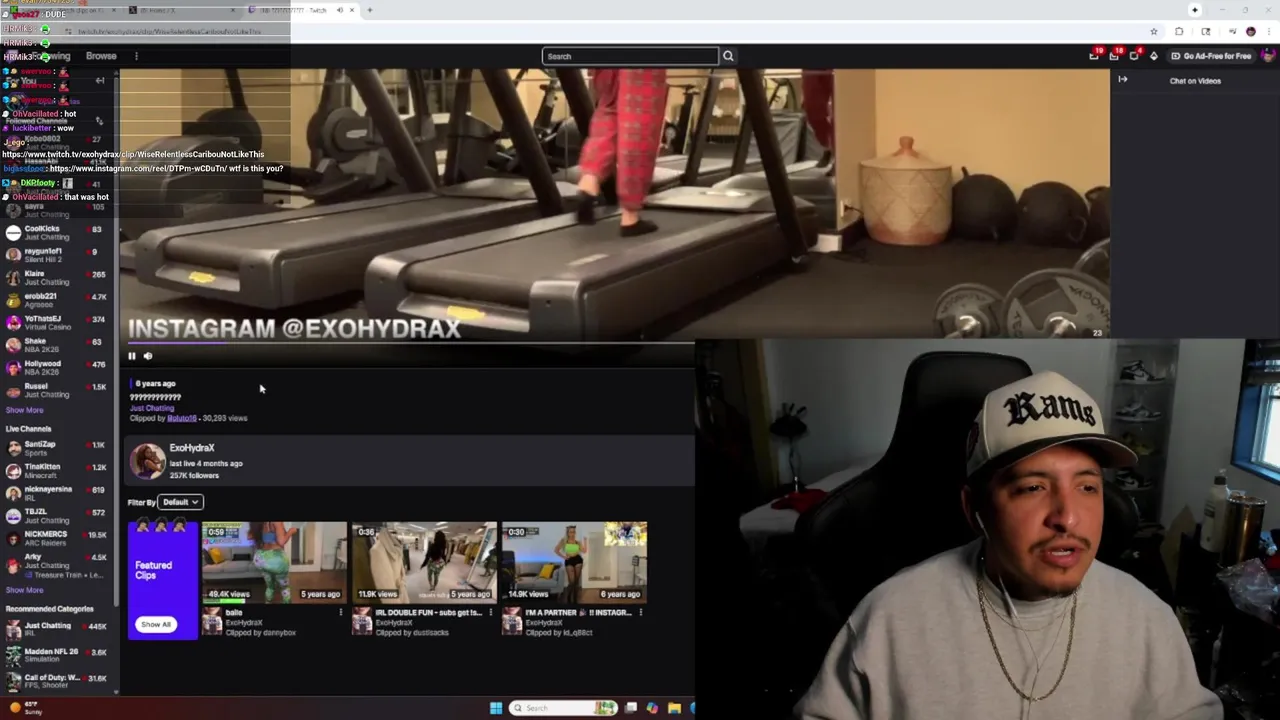The image size is (1280, 720).
Task: Mute the Twitch tab audio indicator
Action: pos(339,10)
